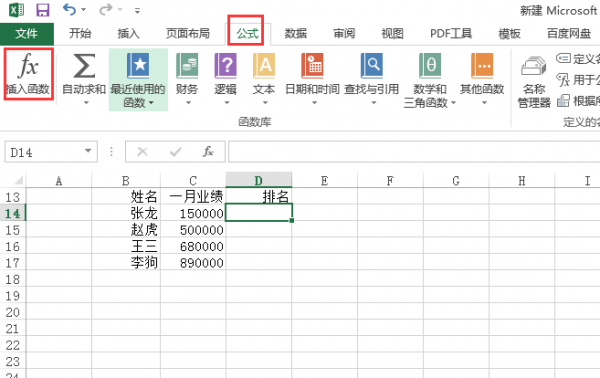
Task: Select column B header
Action: point(126,180)
